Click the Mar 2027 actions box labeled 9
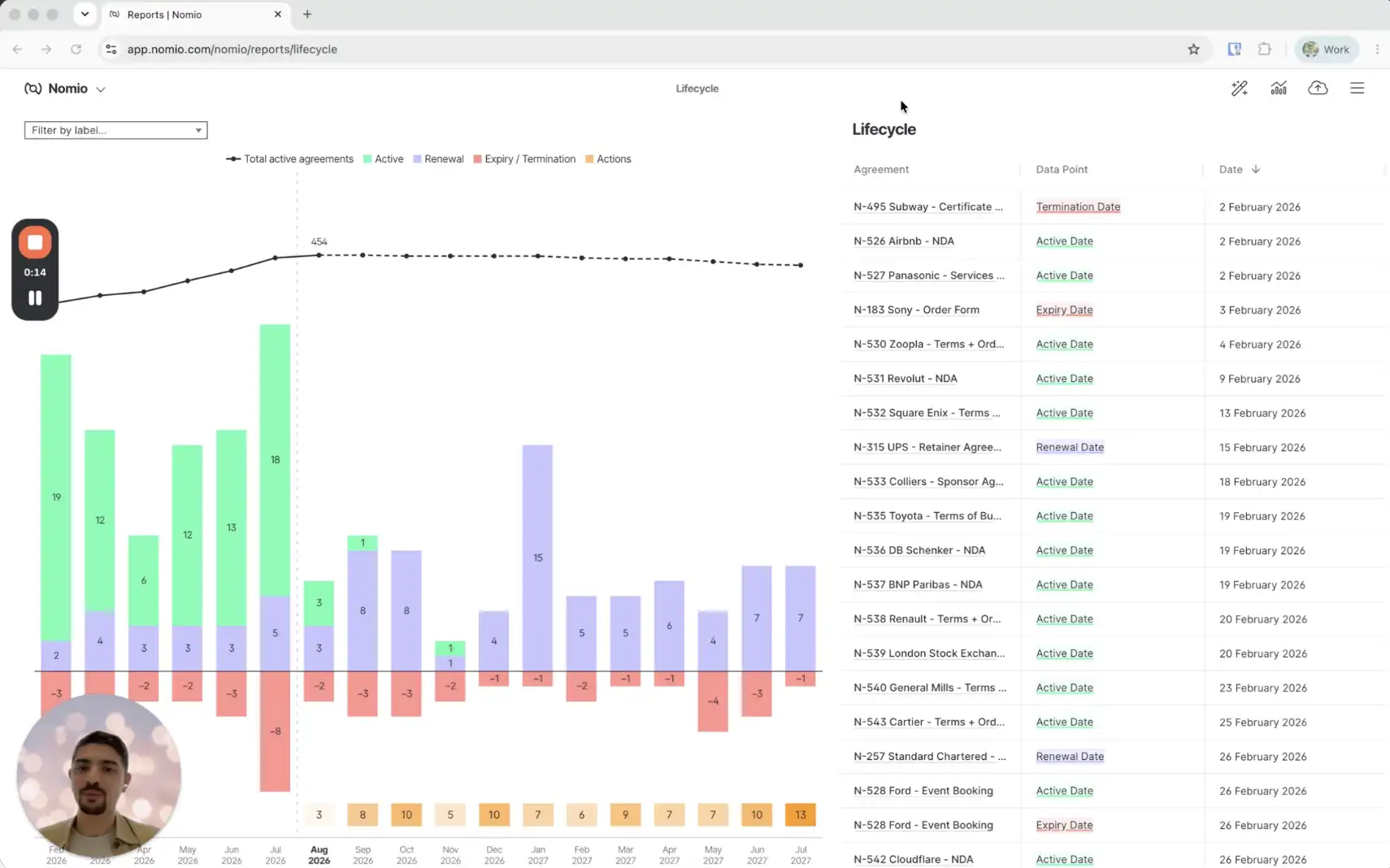This screenshot has height=868, width=1390. click(x=625, y=814)
